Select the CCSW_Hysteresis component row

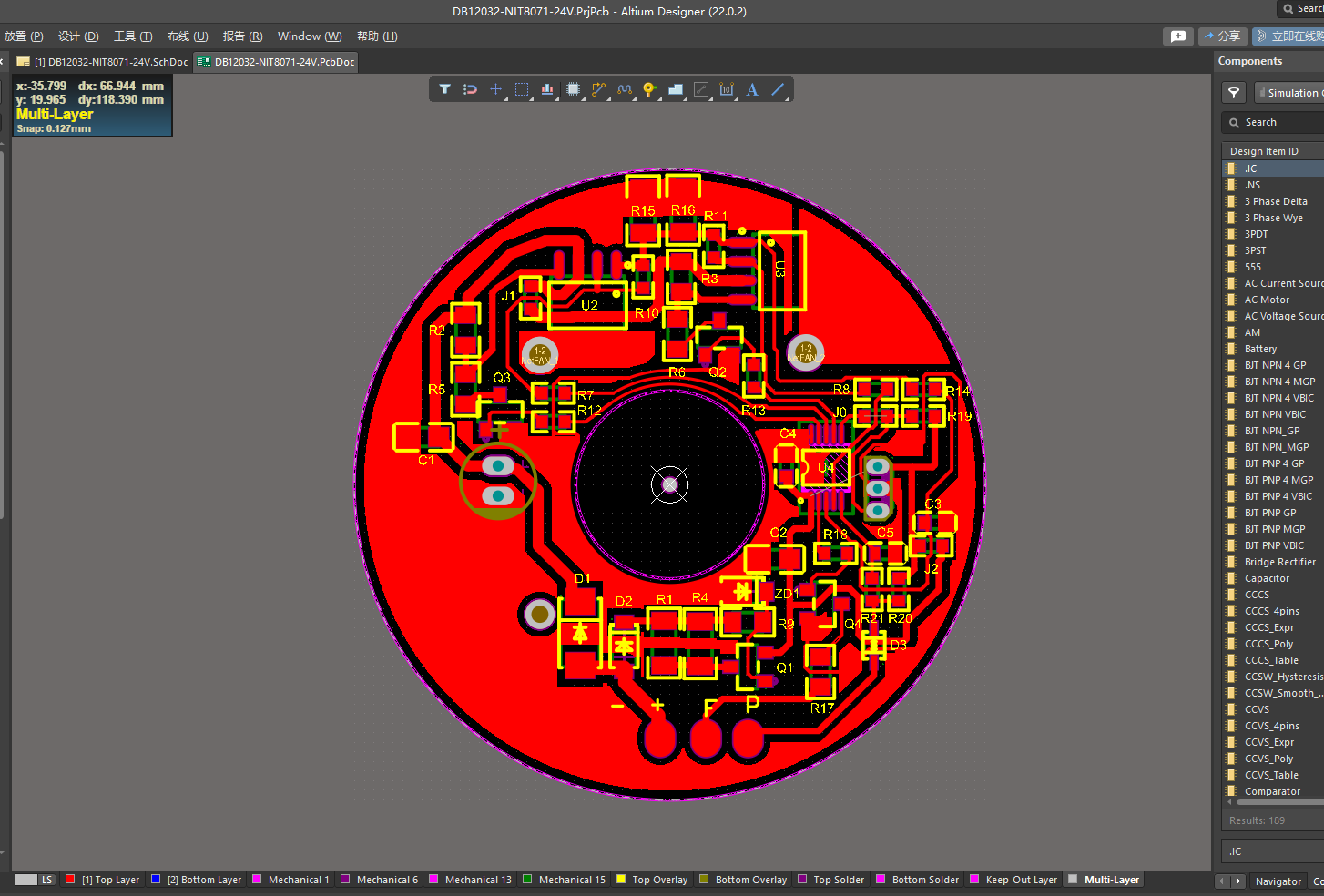coord(1273,677)
